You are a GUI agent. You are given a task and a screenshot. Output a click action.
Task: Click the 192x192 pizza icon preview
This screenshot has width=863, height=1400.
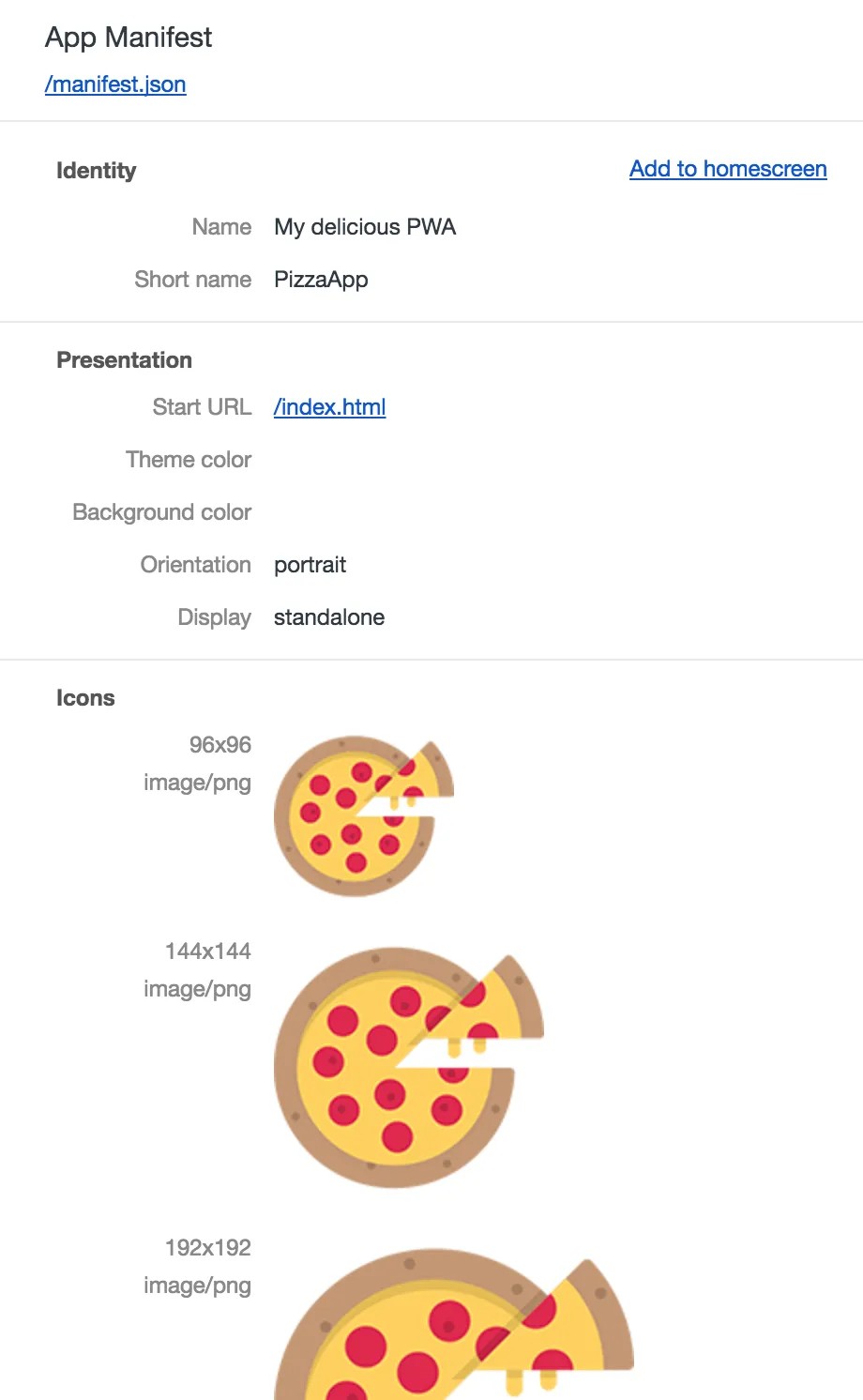pos(454,1323)
